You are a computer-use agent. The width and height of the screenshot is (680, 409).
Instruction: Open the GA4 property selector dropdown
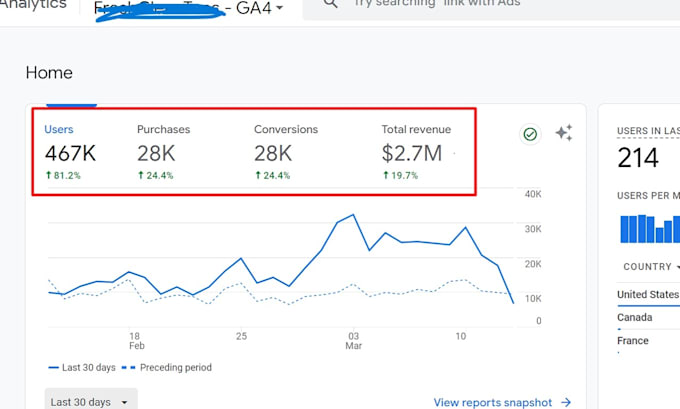point(189,9)
